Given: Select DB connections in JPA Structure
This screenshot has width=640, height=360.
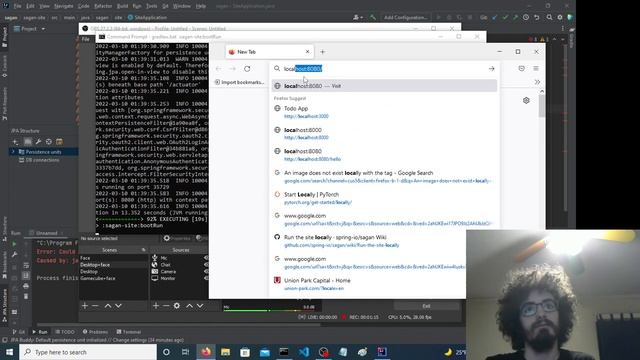Looking at the screenshot, I should pyautogui.click(x=39, y=160).
